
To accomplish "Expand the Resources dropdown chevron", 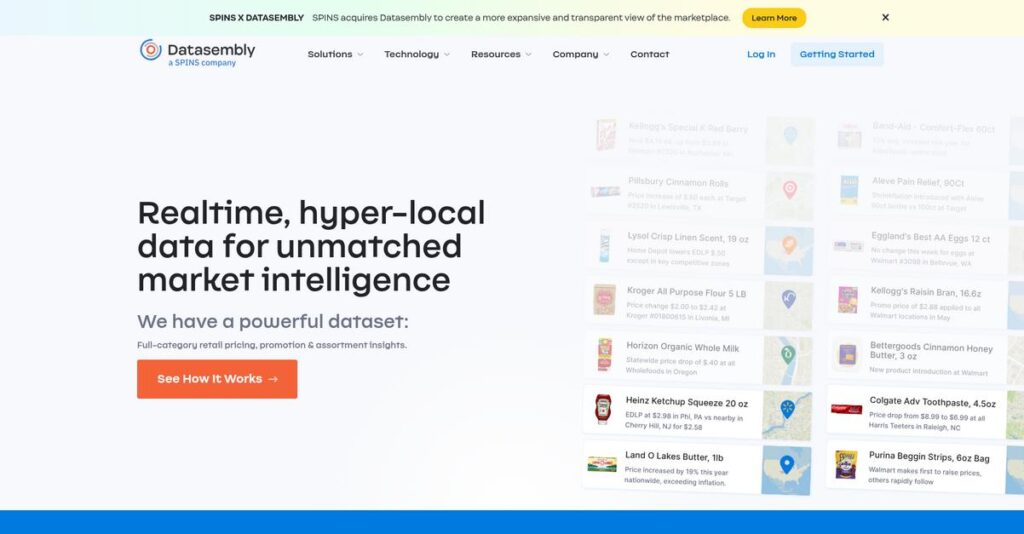I will tap(528, 55).
